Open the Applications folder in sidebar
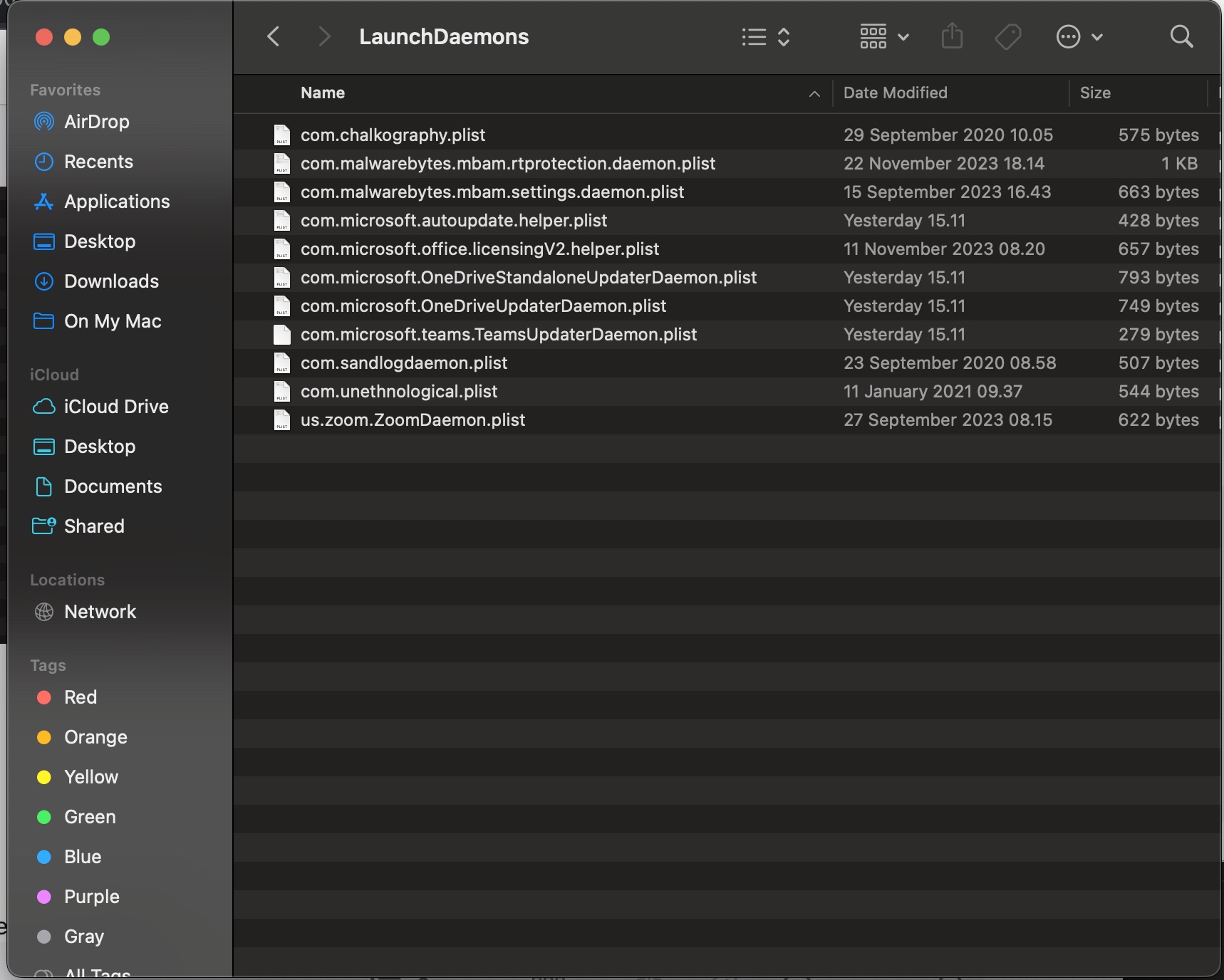The height and width of the screenshot is (980, 1224). [x=116, y=202]
